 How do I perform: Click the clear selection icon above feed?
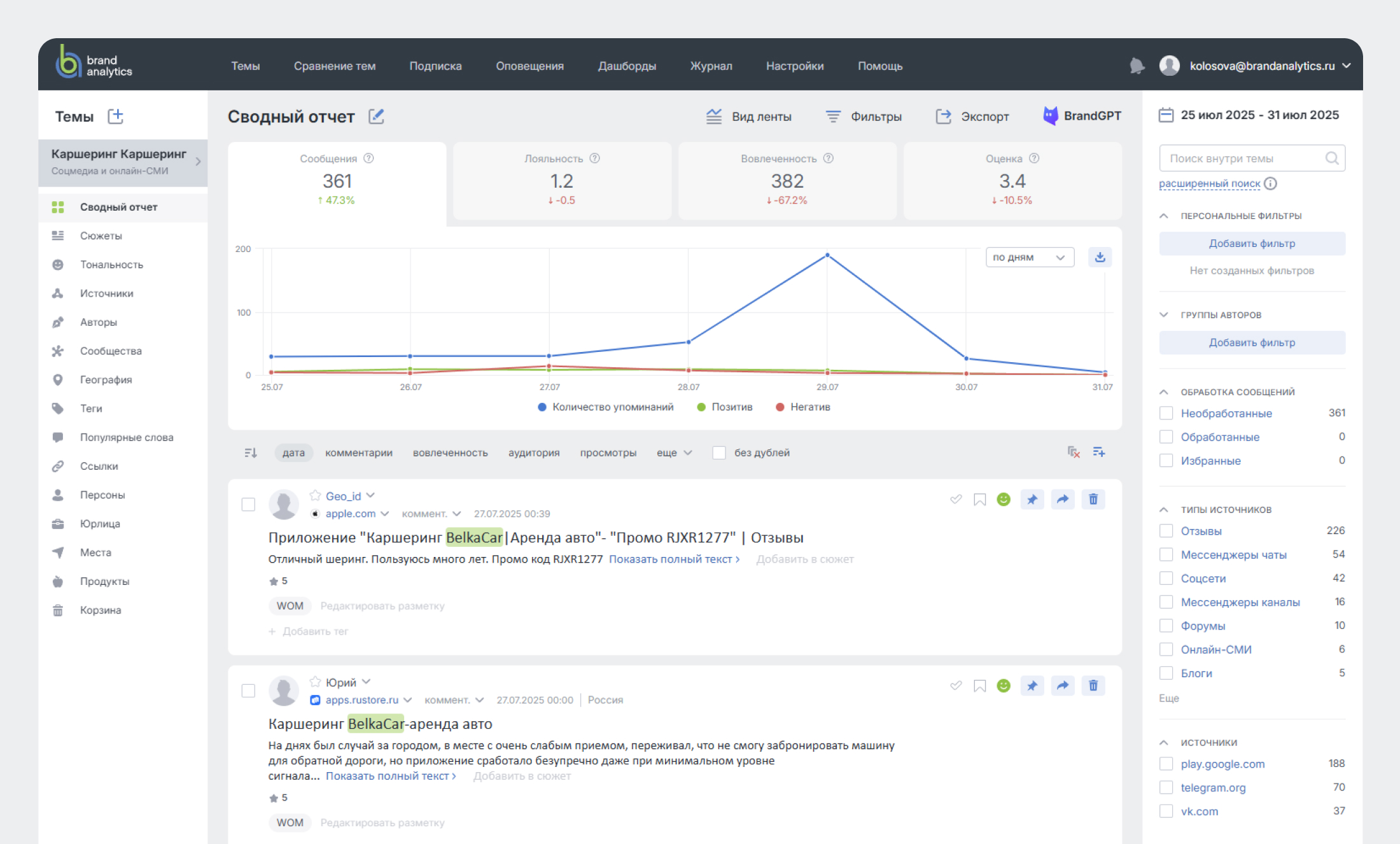coord(1074,452)
